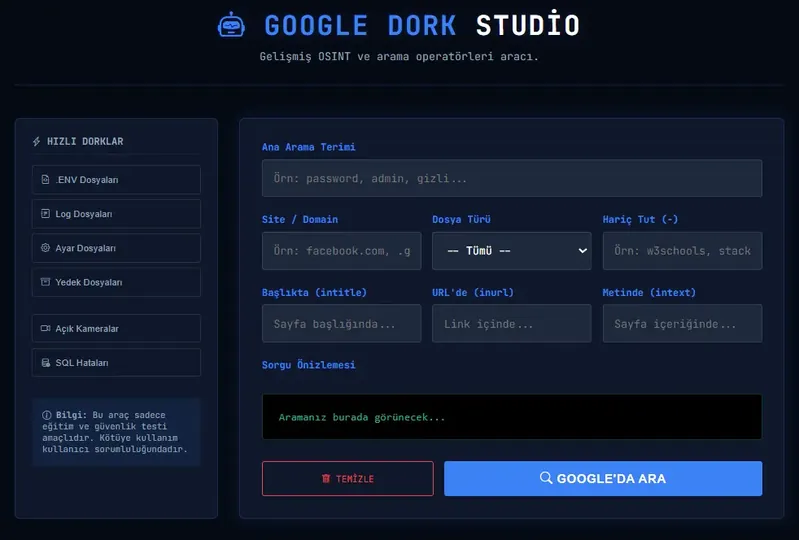Clear the form with TEMİZLE

(x=348, y=478)
